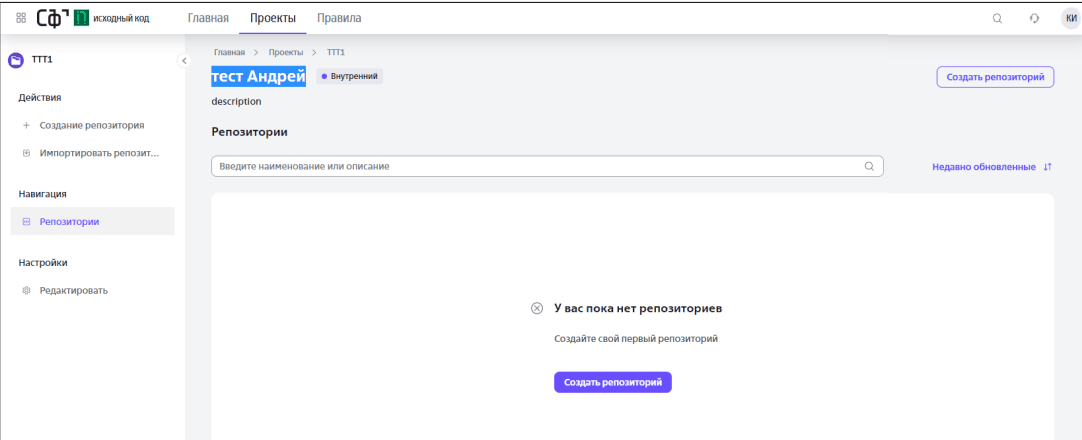The image size is (1082, 440).
Task: Open the КИ user avatar menu
Action: coord(1071,18)
